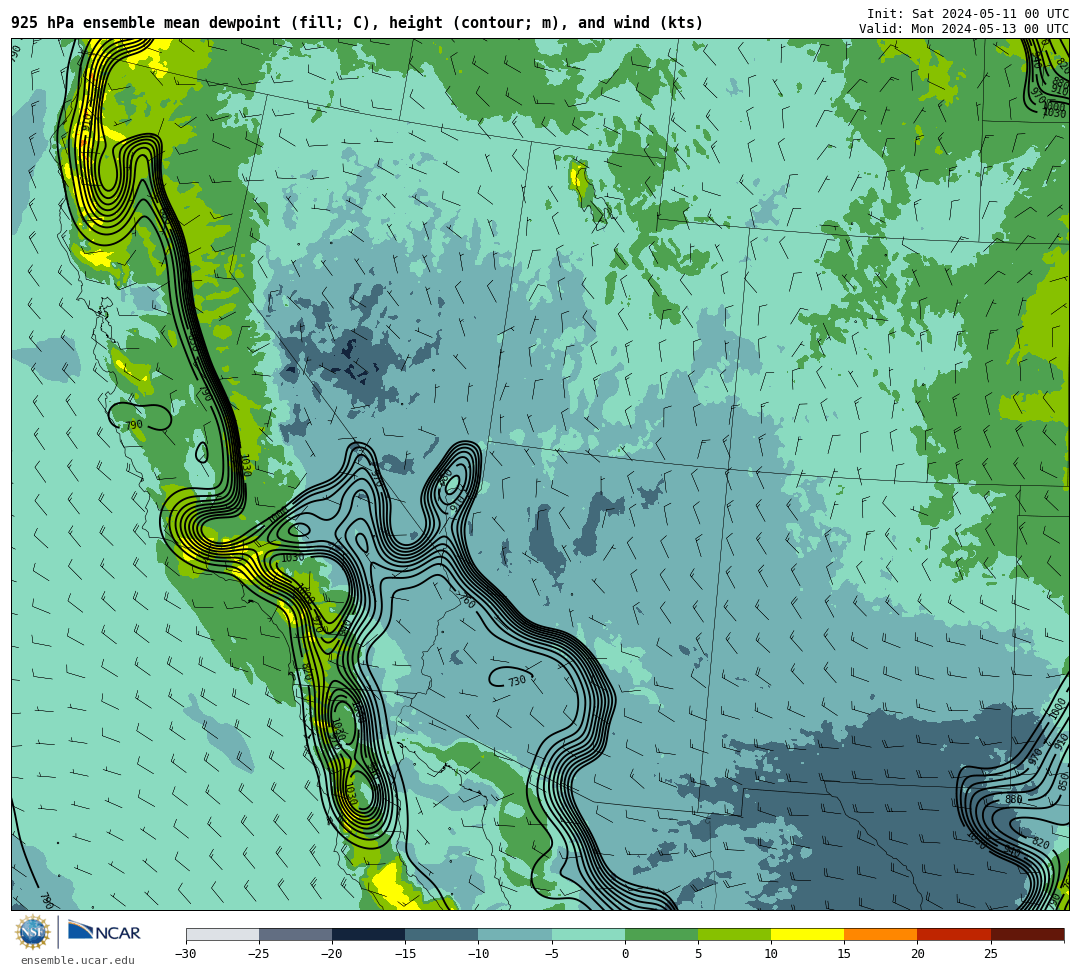The height and width of the screenshot is (973, 1080).
Task: Click the dark brown colorbar swatch above 25
Action: click(1028, 934)
